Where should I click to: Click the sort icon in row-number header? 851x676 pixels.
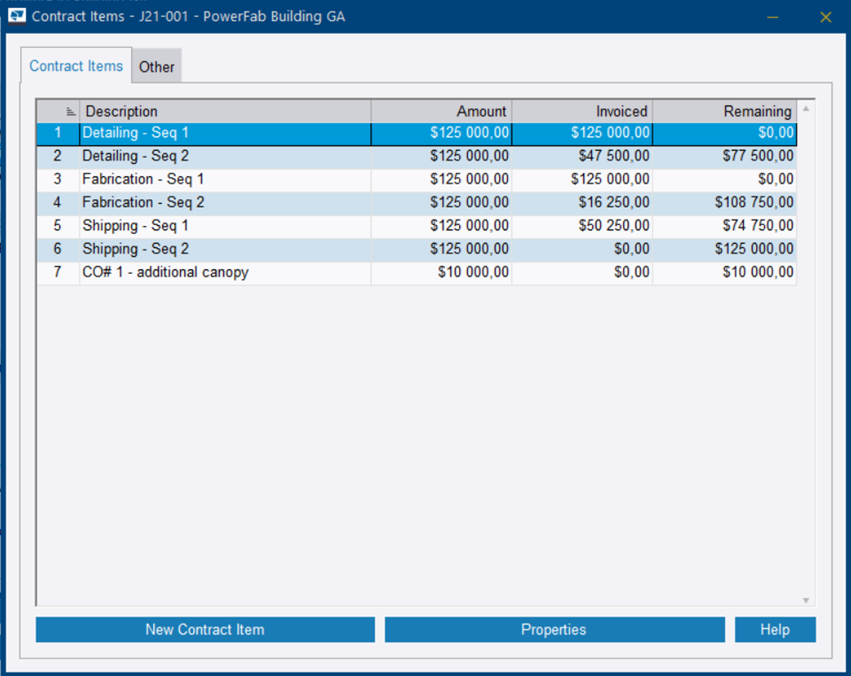70,112
